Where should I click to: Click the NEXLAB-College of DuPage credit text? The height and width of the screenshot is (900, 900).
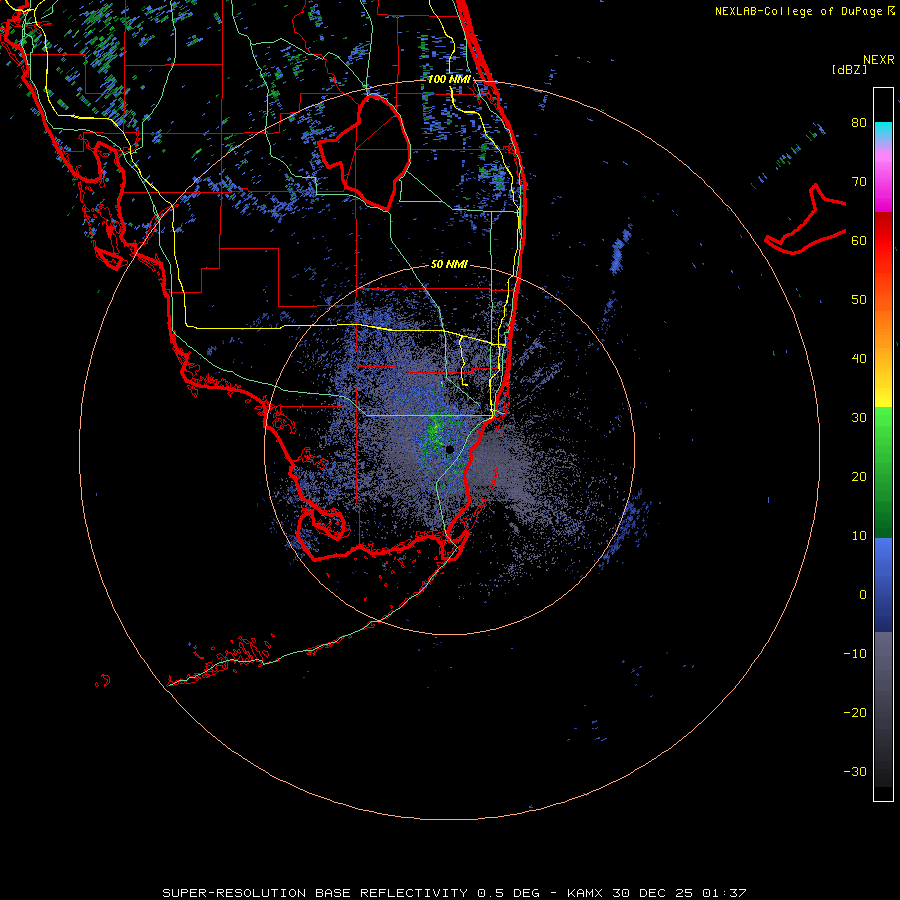(804, 11)
